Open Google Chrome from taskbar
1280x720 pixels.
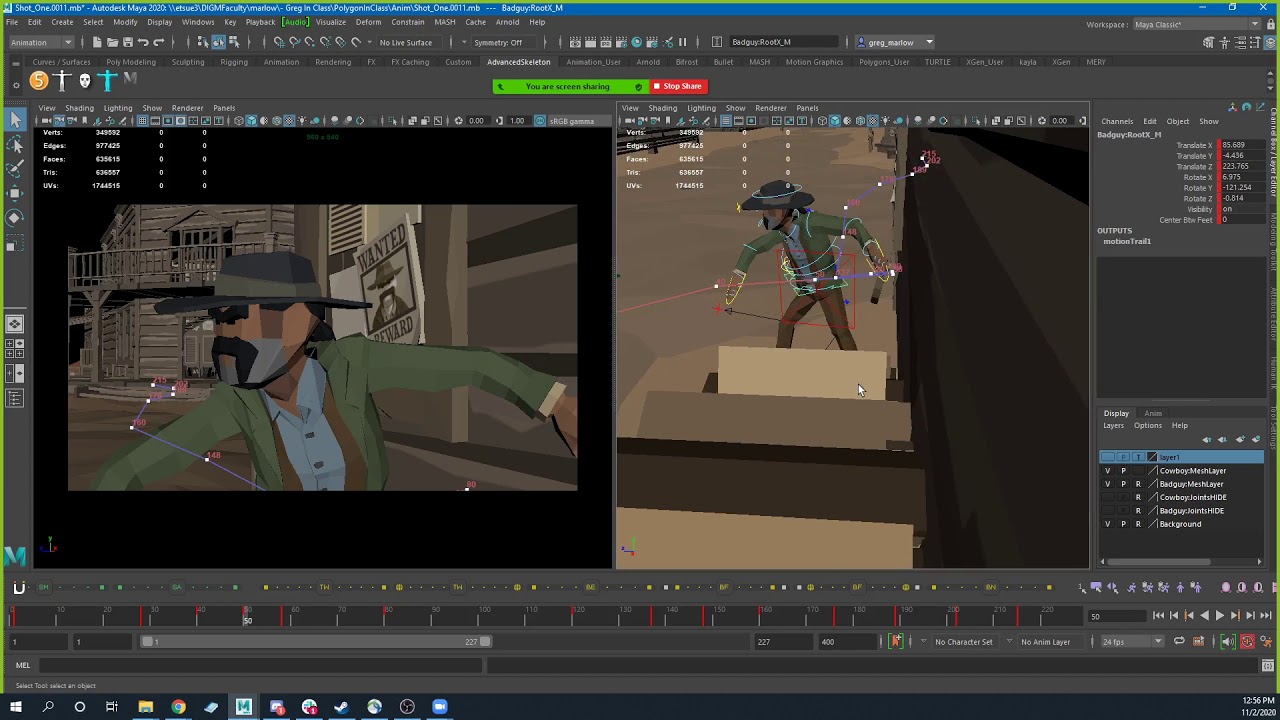[x=178, y=708]
